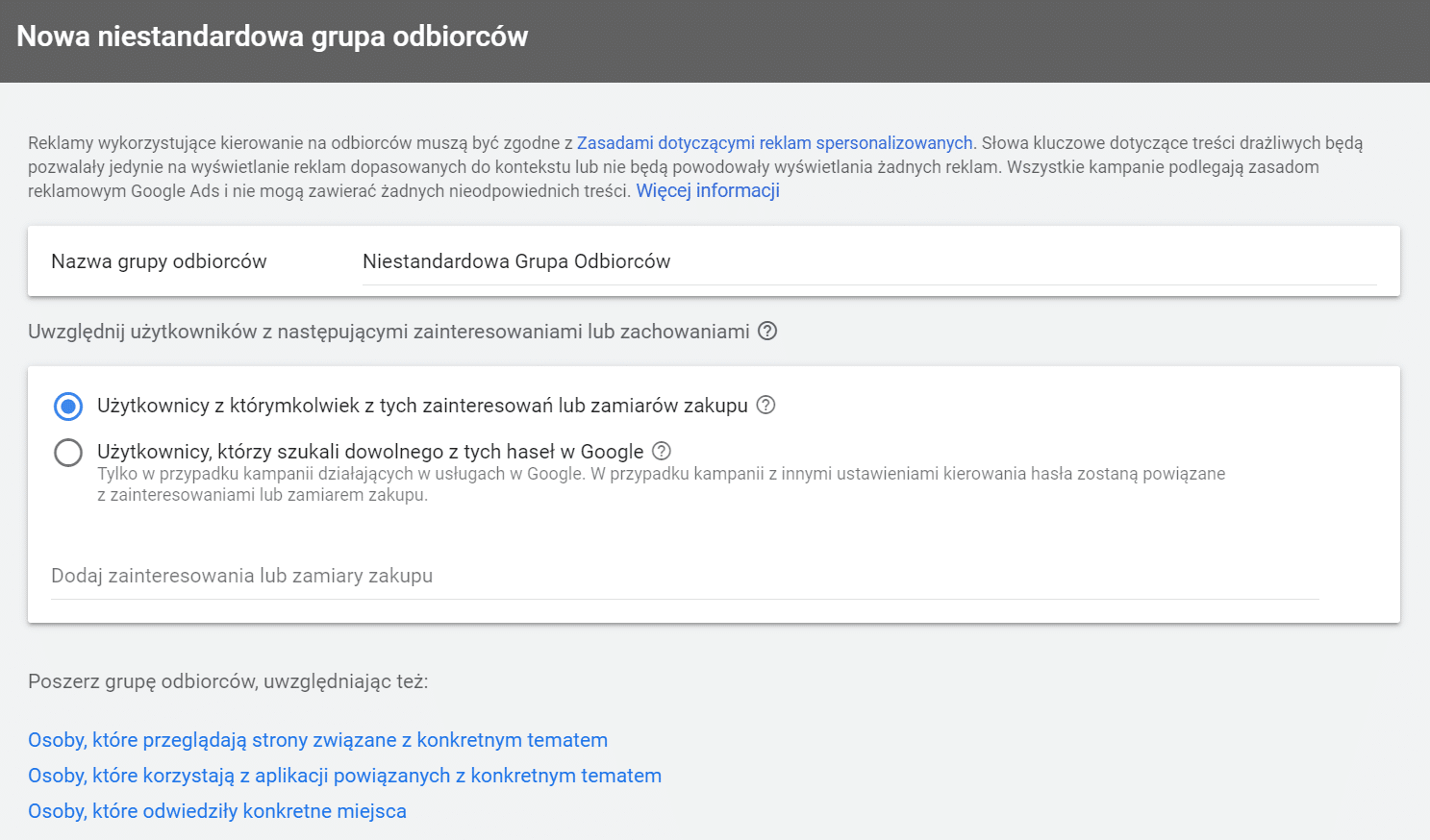1430x840 pixels.
Task: Click the intro paragraph starting 'Reklamy wykorzystujące kierowanie'
Action: tap(695, 167)
